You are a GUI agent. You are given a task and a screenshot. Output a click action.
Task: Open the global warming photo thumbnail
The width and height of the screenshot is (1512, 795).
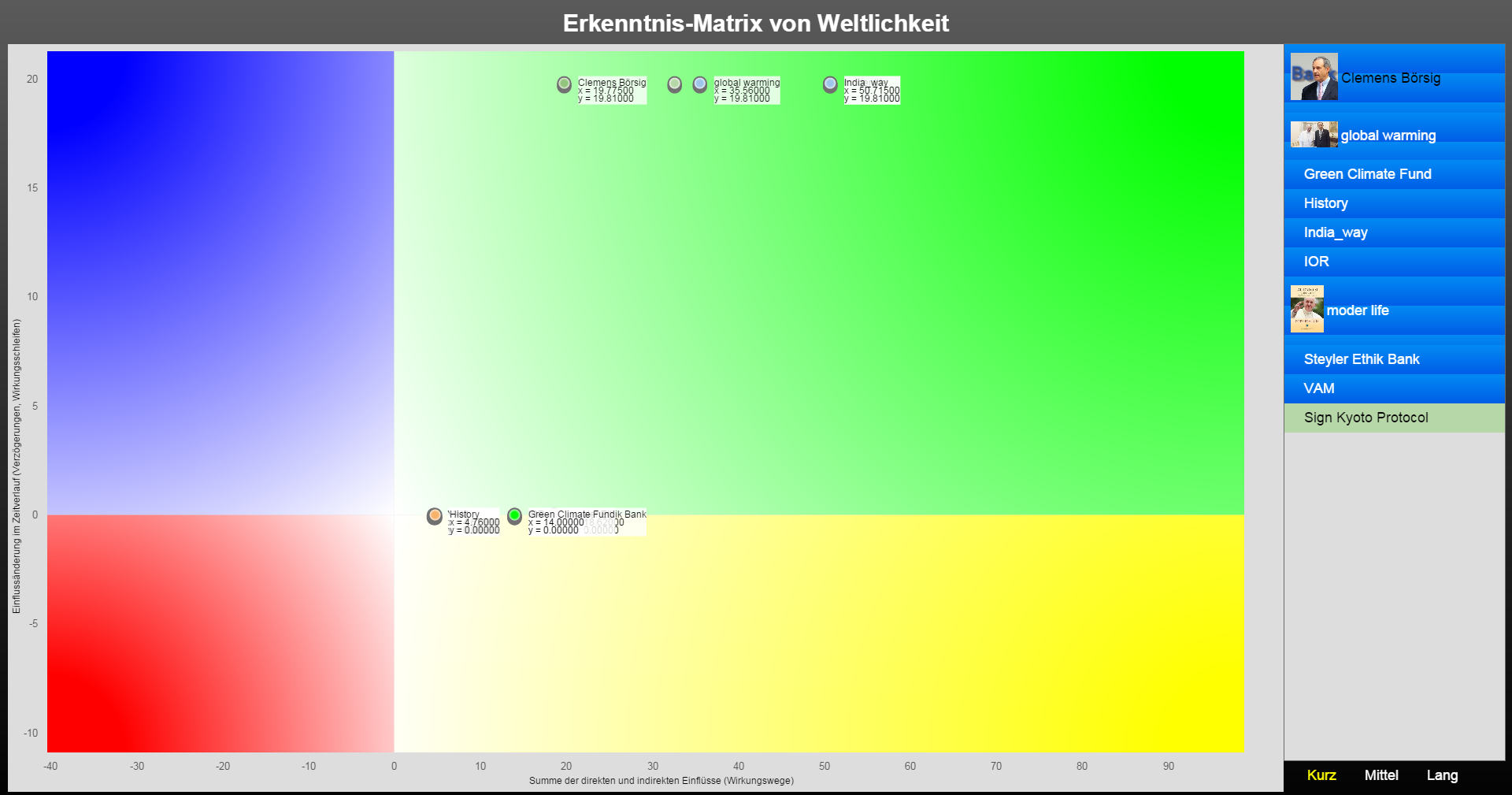click(1314, 135)
